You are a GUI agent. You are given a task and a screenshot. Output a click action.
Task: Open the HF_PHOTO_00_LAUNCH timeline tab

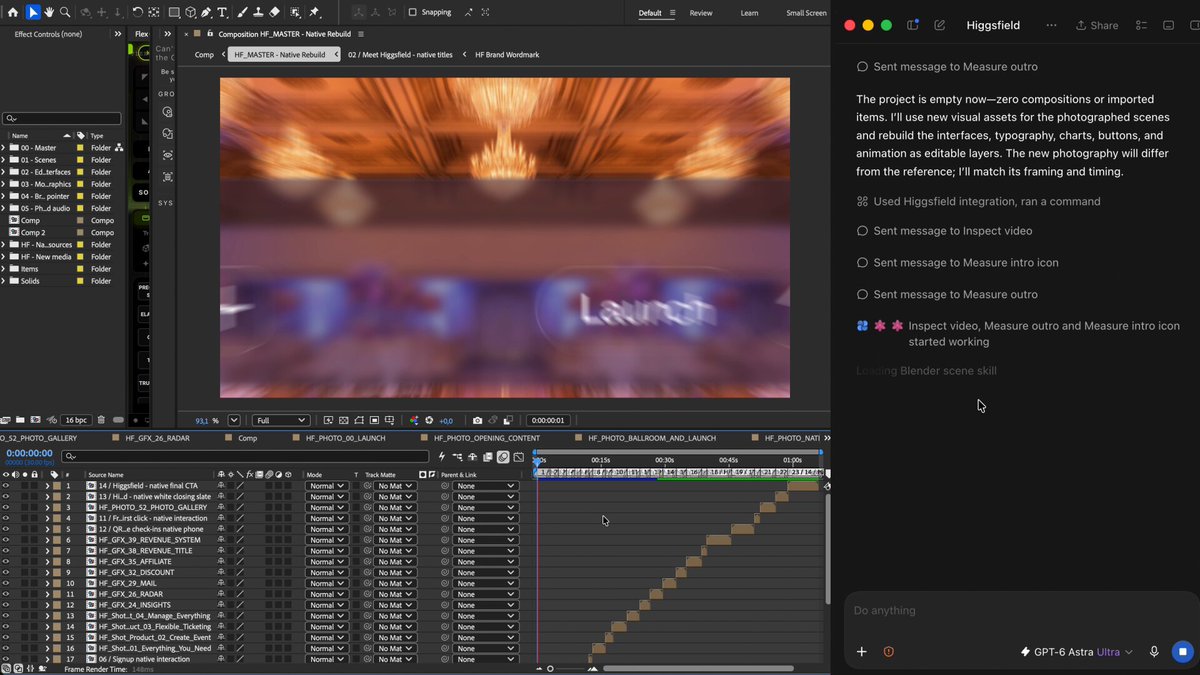pos(345,438)
